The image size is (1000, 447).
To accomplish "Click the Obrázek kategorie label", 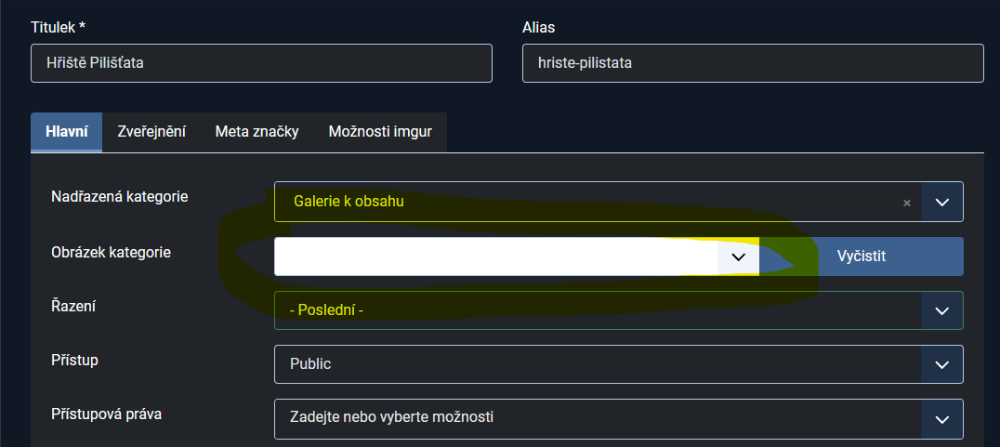I will pos(111,252).
